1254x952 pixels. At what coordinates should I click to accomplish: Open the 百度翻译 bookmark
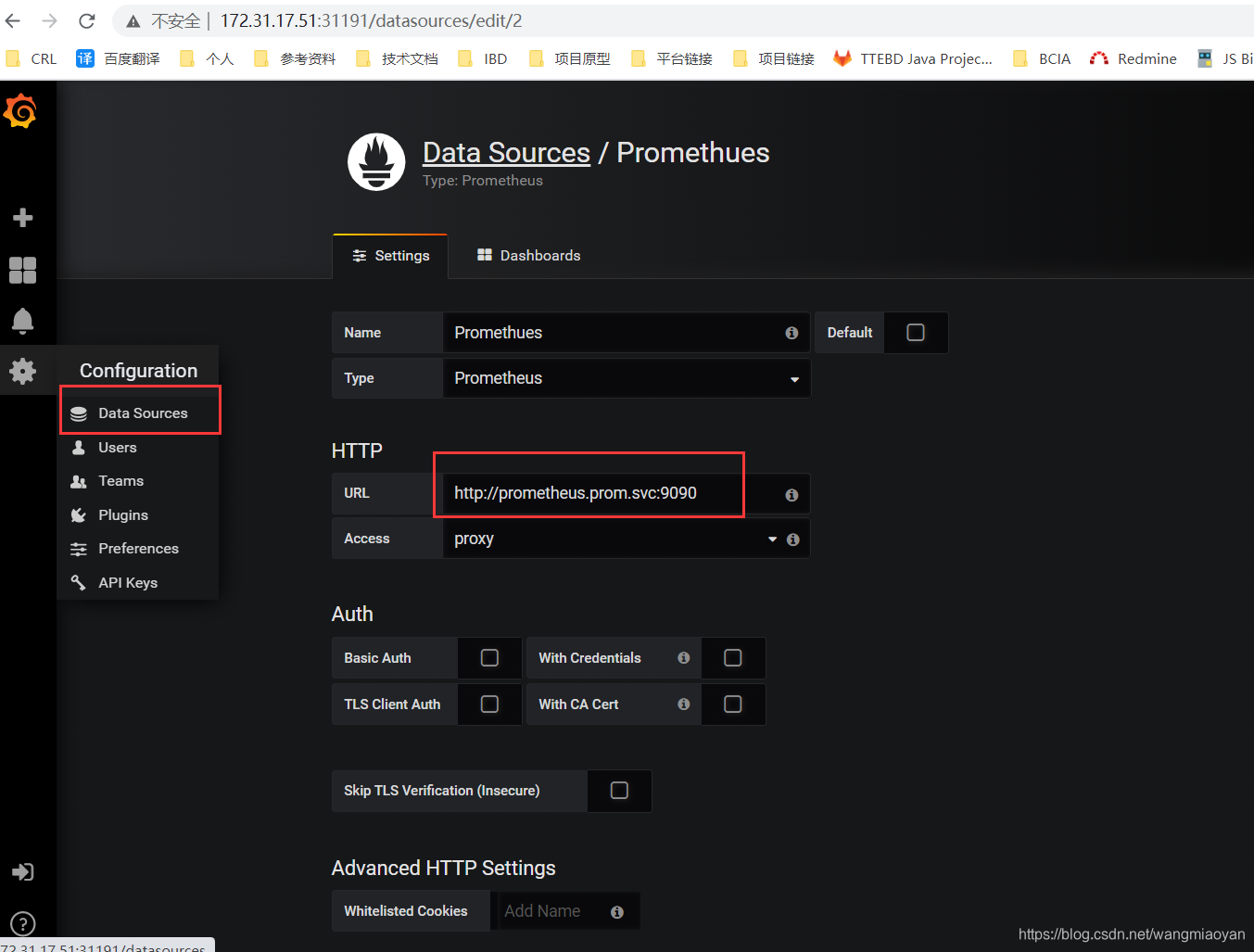[x=118, y=58]
